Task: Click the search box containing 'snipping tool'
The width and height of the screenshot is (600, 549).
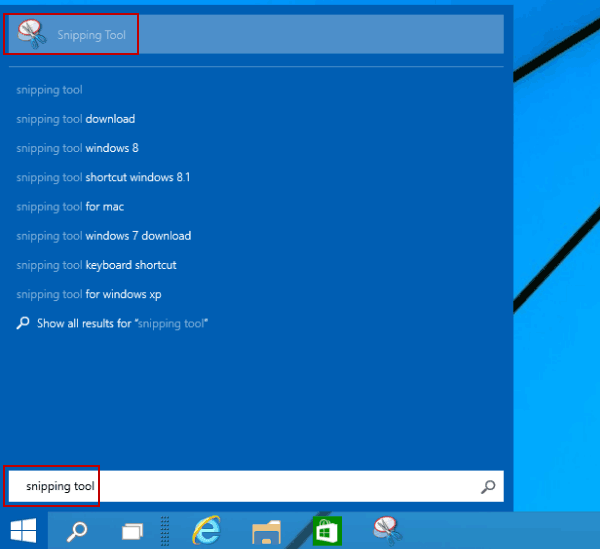Action: tap(256, 486)
